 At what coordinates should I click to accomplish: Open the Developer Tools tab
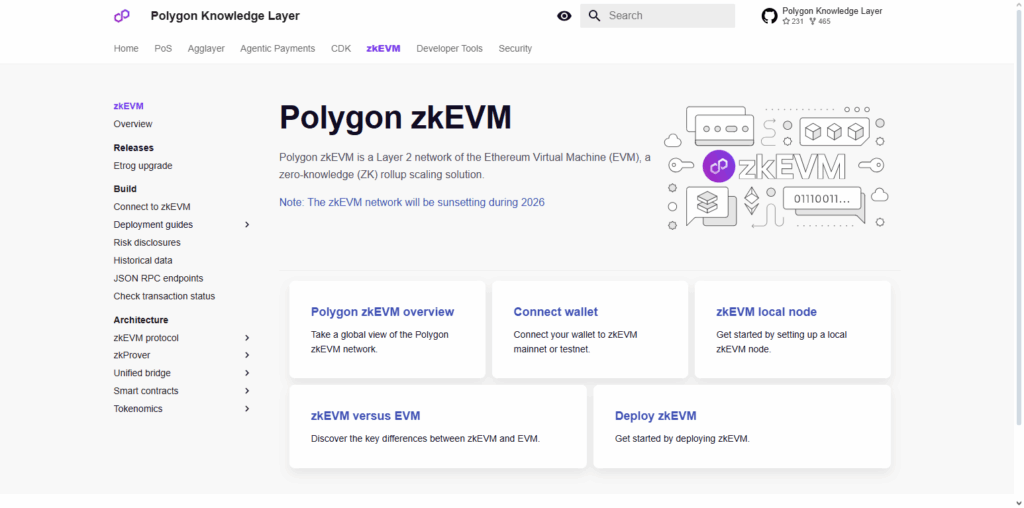point(449,48)
